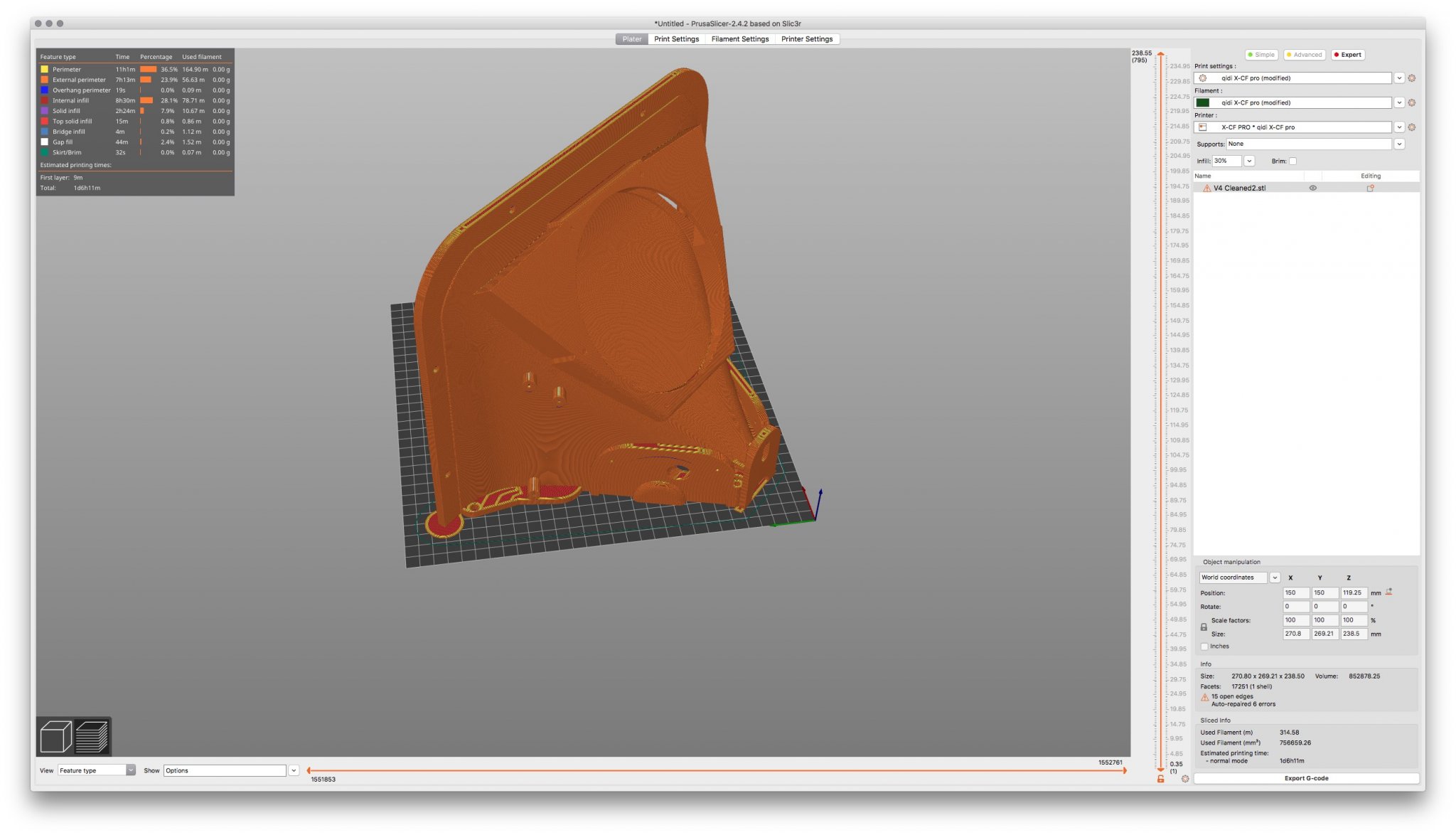Expand the Filament preset dropdown

[x=1399, y=102]
